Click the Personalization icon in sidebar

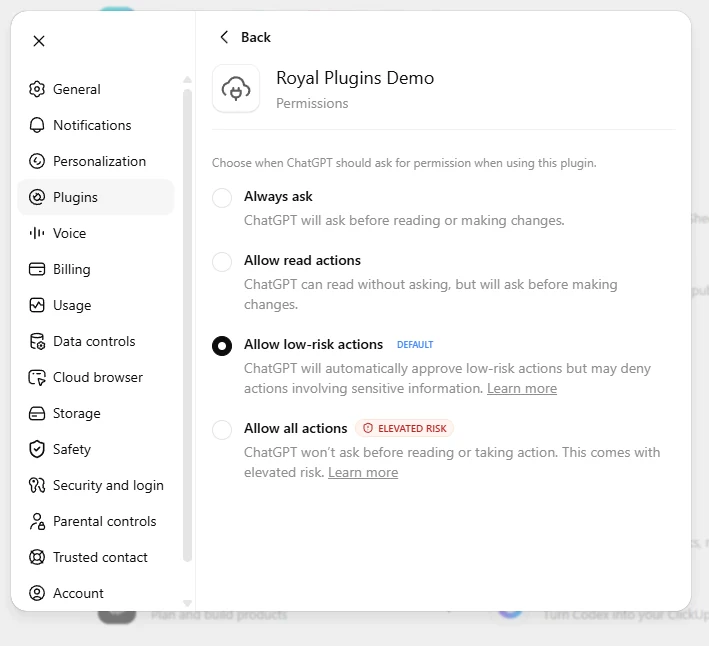click(x=37, y=161)
